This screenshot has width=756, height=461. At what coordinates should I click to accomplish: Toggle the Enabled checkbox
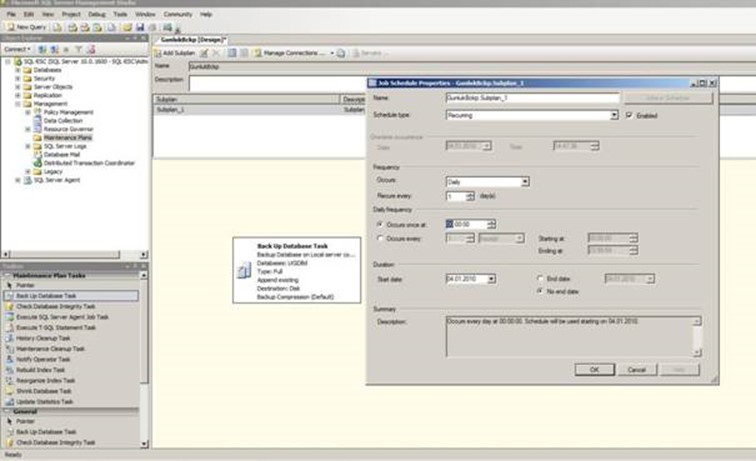click(x=628, y=115)
